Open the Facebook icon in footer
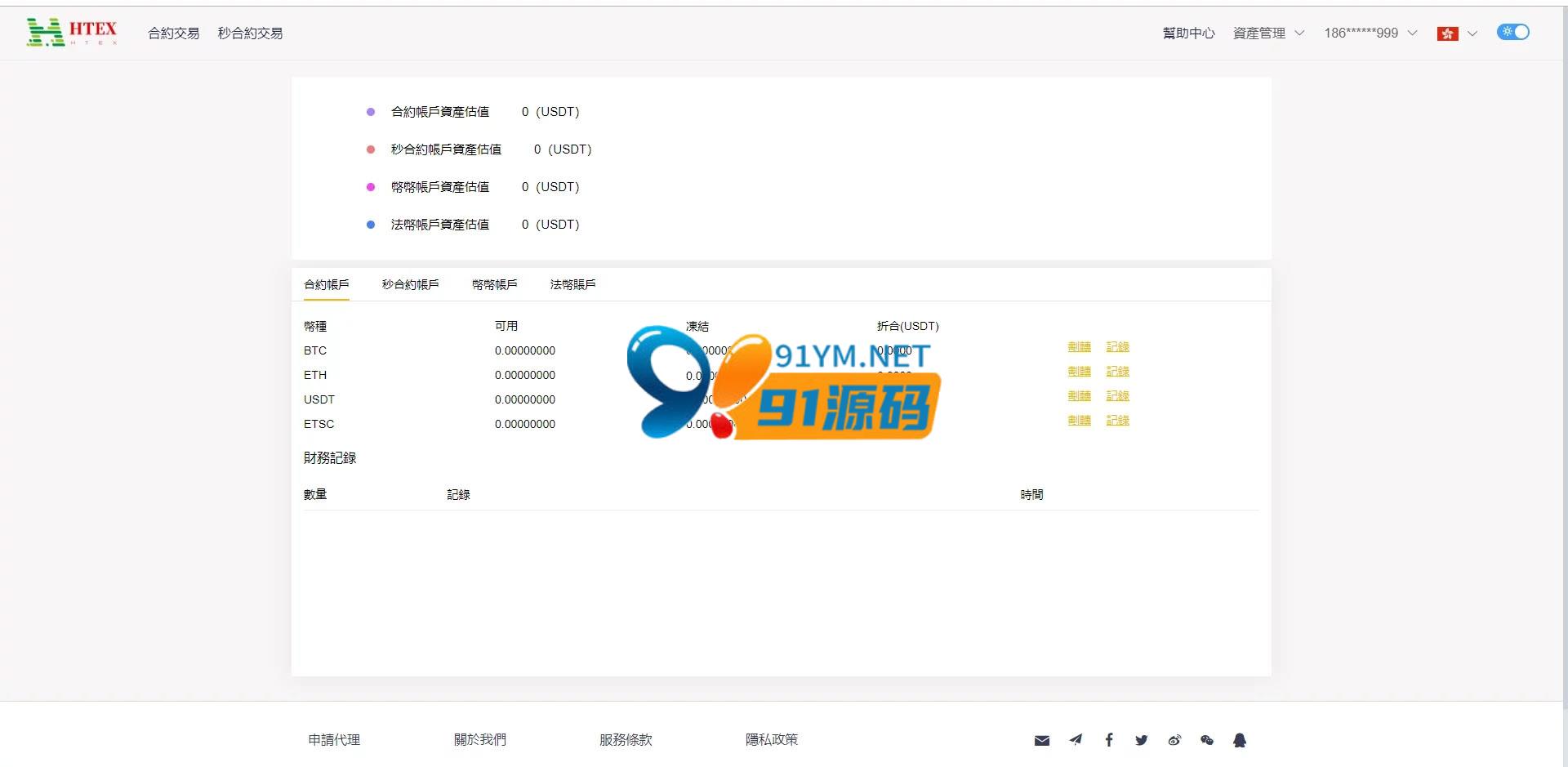This screenshot has width=1568, height=767. coord(1109,740)
